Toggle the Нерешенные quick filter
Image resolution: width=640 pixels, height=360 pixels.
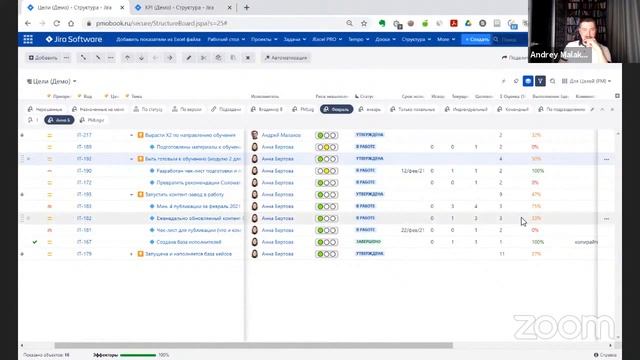(45, 109)
